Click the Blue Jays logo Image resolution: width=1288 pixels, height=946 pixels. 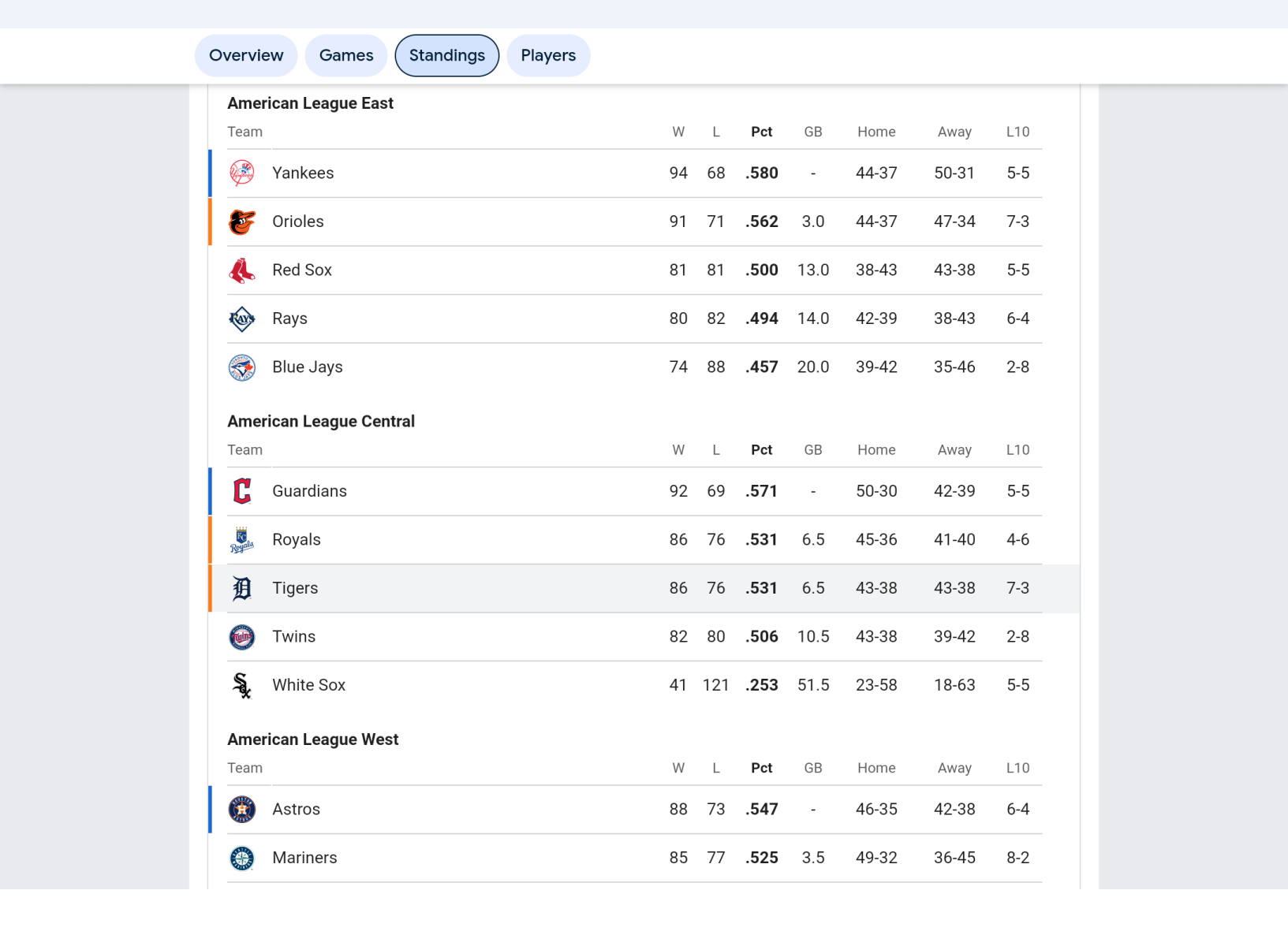pos(241,367)
